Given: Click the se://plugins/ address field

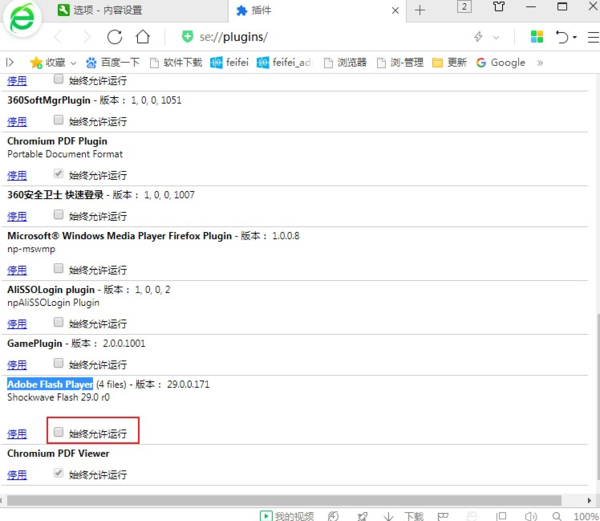Looking at the screenshot, I should pyautogui.click(x=300, y=37).
